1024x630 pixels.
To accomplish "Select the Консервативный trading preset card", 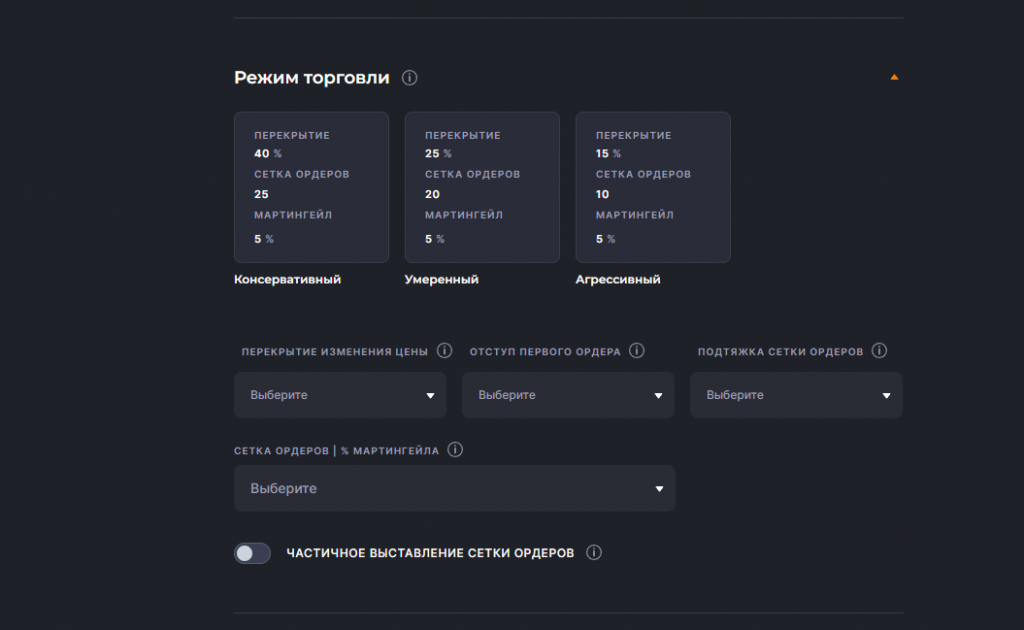I will coord(311,187).
